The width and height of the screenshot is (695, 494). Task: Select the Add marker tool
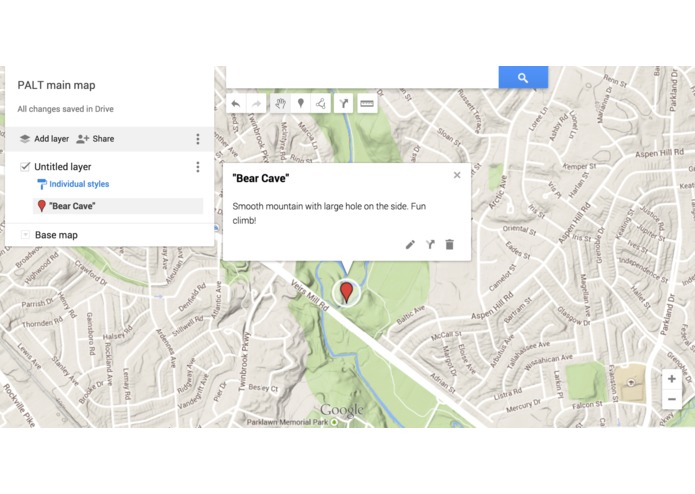(x=301, y=104)
